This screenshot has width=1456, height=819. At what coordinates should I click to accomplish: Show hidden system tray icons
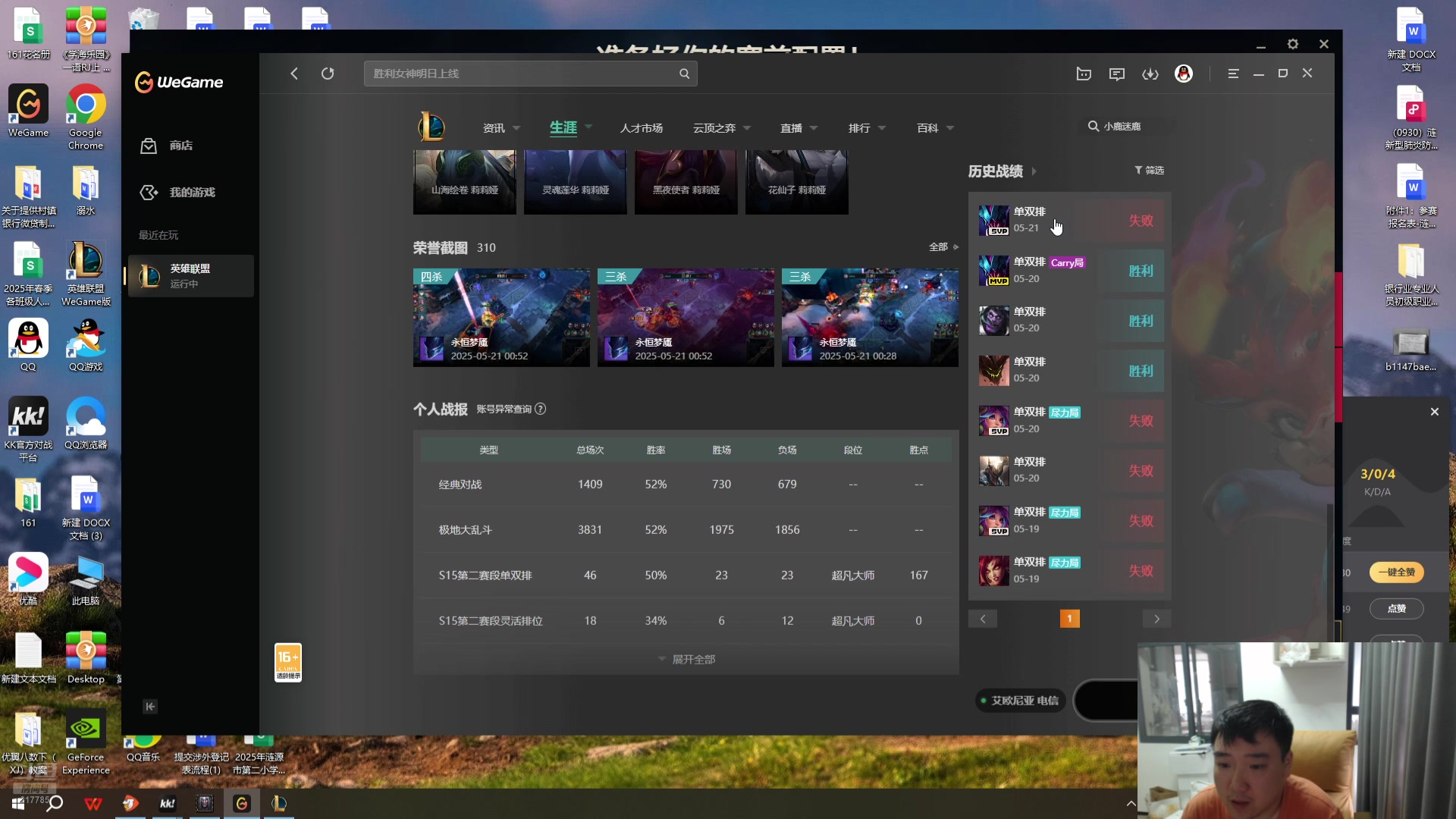[1131, 804]
